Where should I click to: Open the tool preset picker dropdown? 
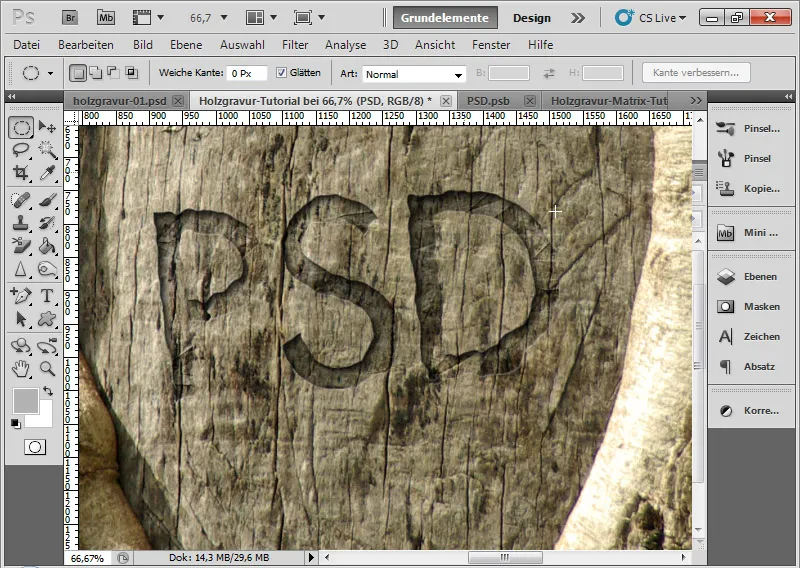(x=51, y=73)
